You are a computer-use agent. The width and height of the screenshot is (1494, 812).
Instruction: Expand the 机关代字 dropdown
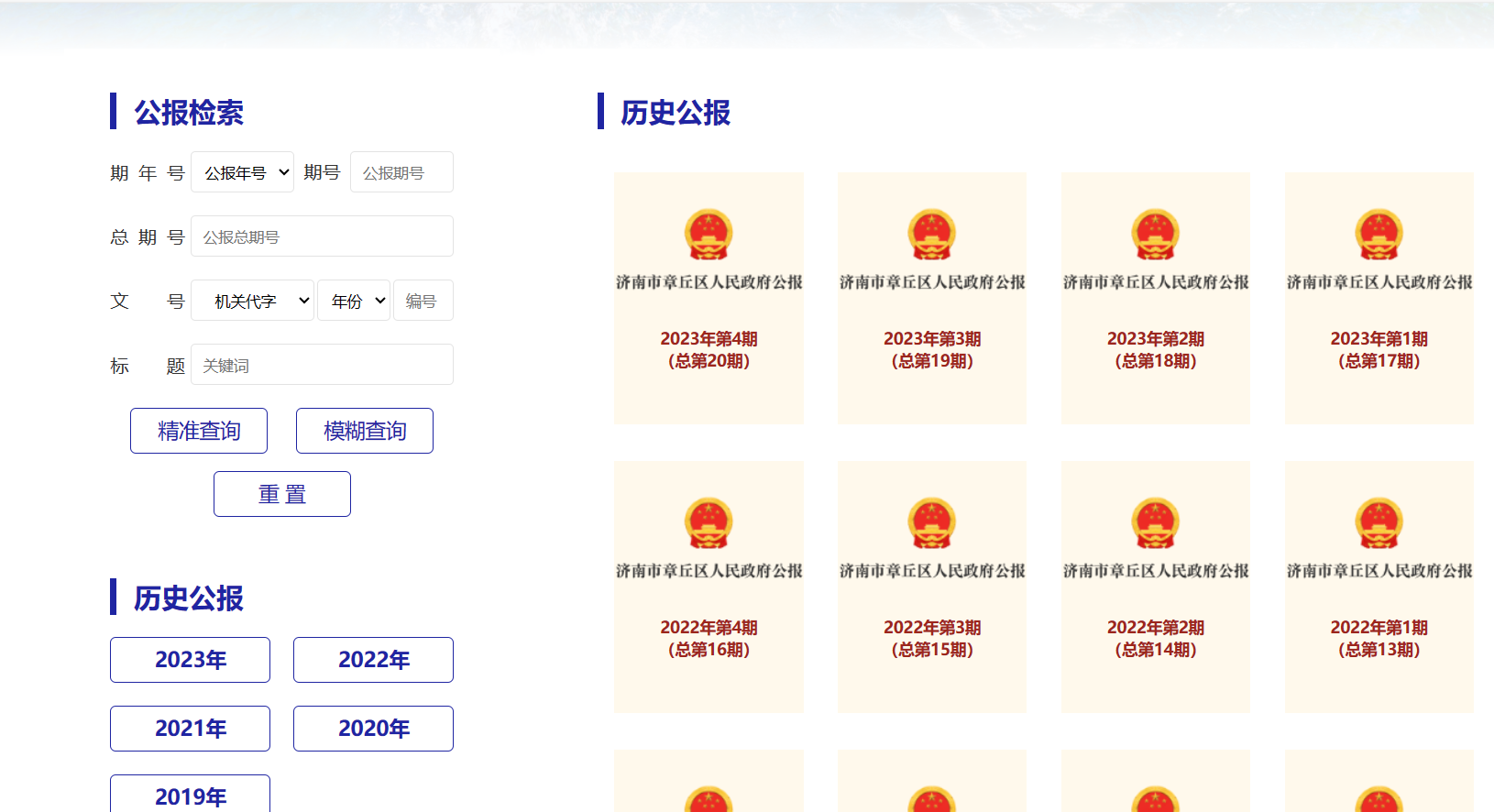coord(253,301)
